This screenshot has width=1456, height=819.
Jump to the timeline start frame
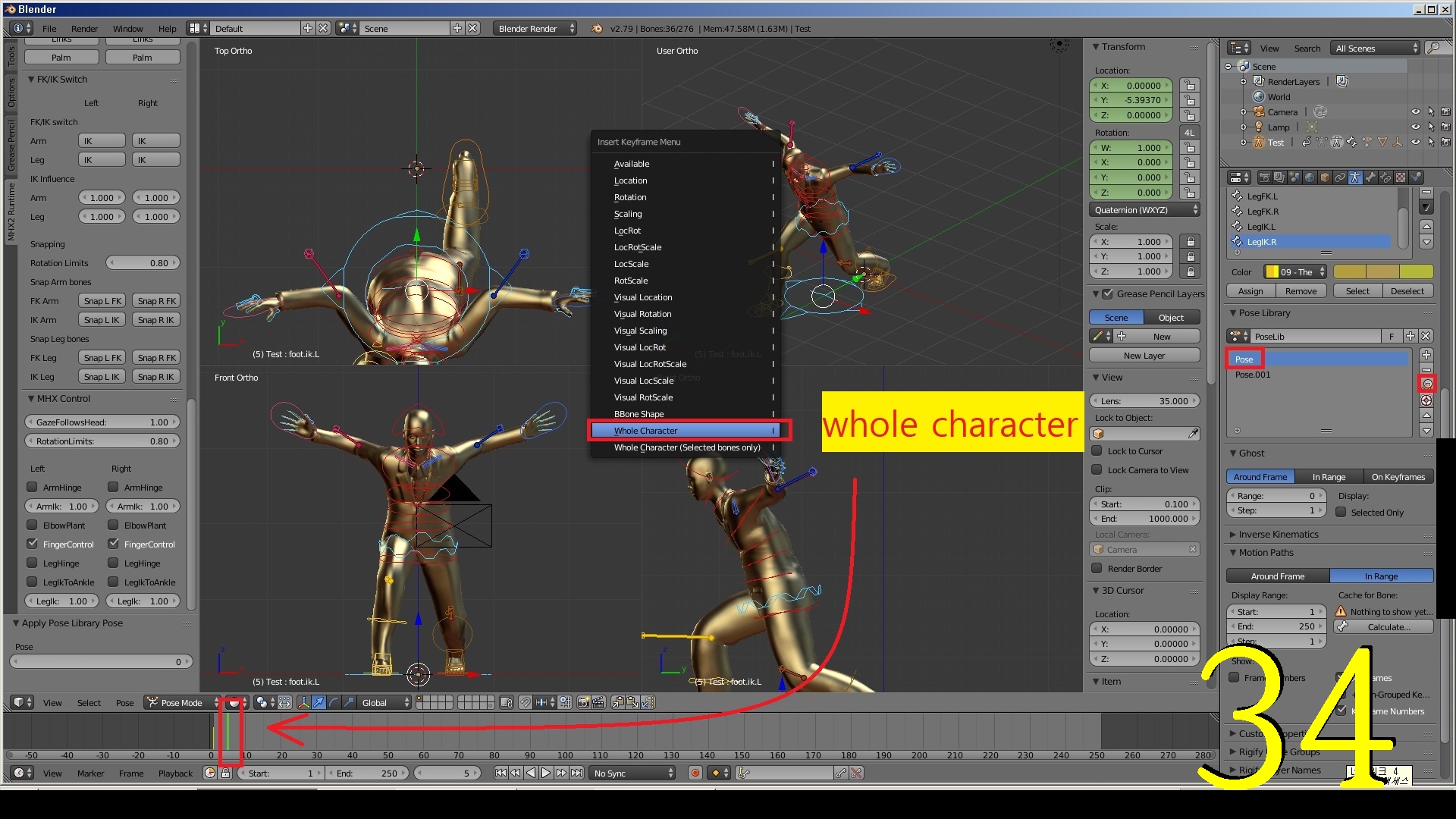tap(500, 773)
